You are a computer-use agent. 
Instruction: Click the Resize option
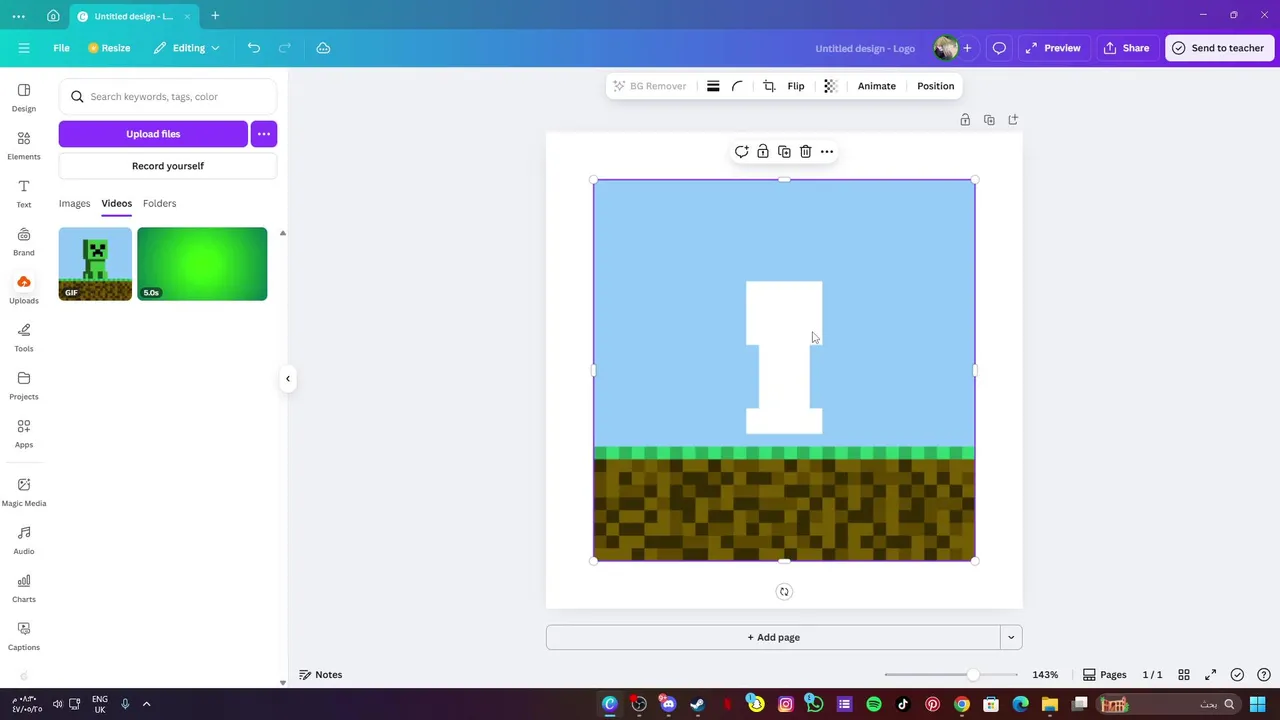(x=109, y=48)
